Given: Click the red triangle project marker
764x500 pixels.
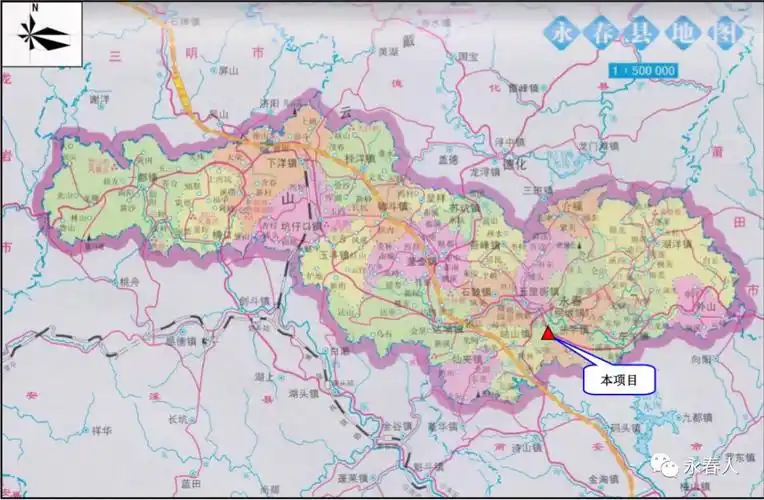Looking at the screenshot, I should (548, 334).
